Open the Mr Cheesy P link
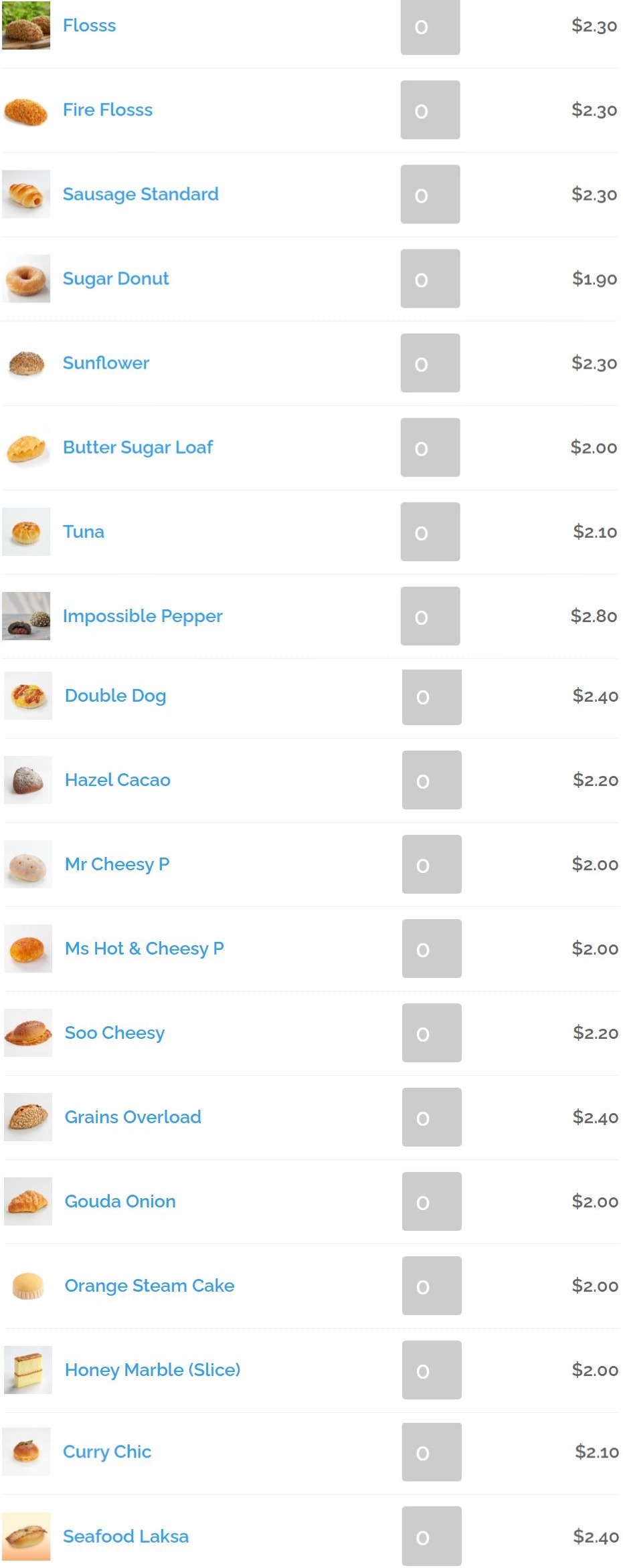The height and width of the screenshot is (1568, 623). (117, 864)
